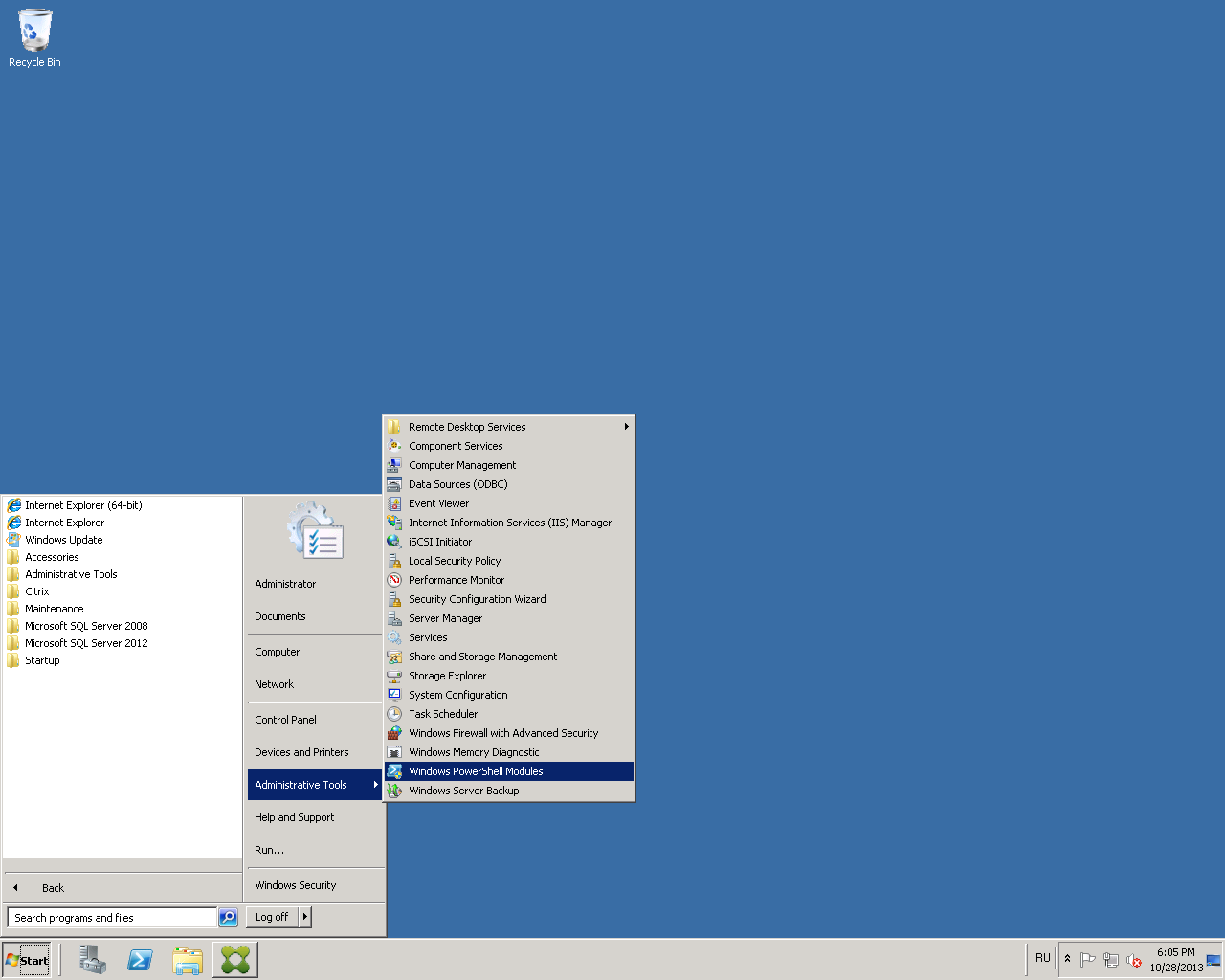Select Windows PowerShell Modules
This screenshot has width=1225, height=980.
pyautogui.click(x=509, y=771)
